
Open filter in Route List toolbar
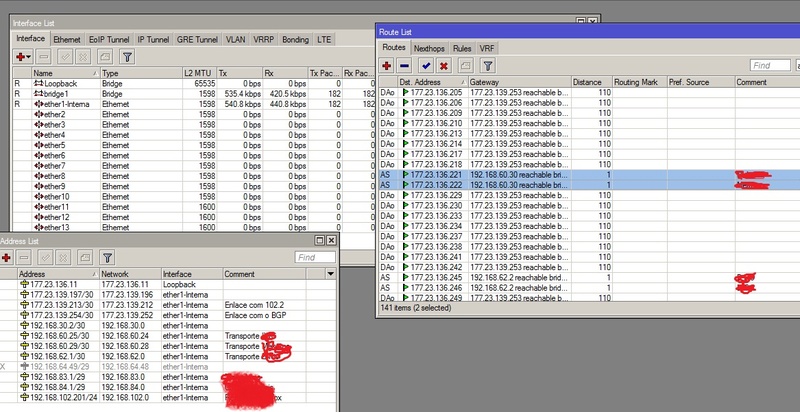(x=488, y=65)
